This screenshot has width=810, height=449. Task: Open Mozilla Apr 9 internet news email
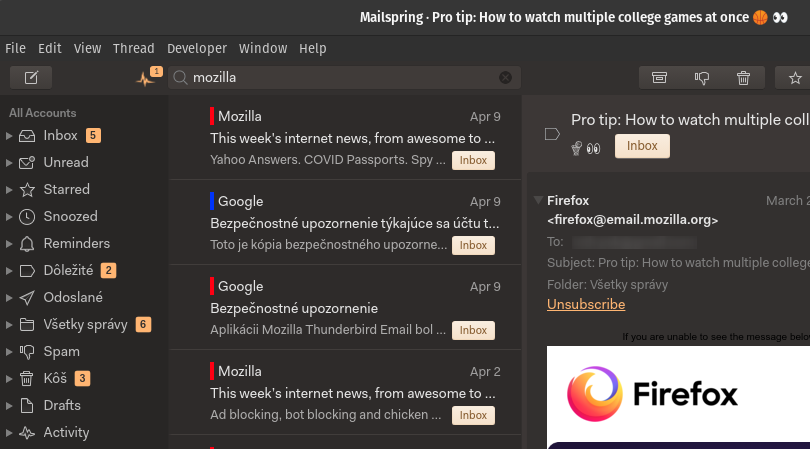(x=345, y=137)
